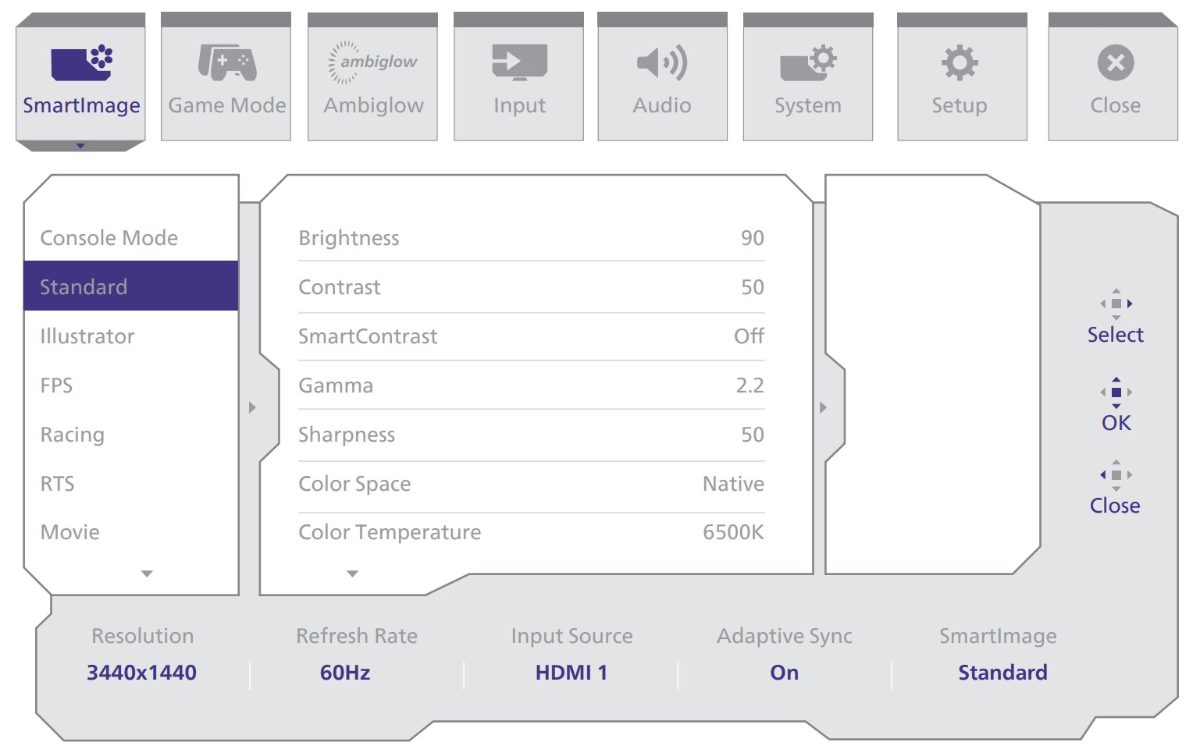The image size is (1200, 753).
Task: Pick the FPS picture mode
Action: 131,385
